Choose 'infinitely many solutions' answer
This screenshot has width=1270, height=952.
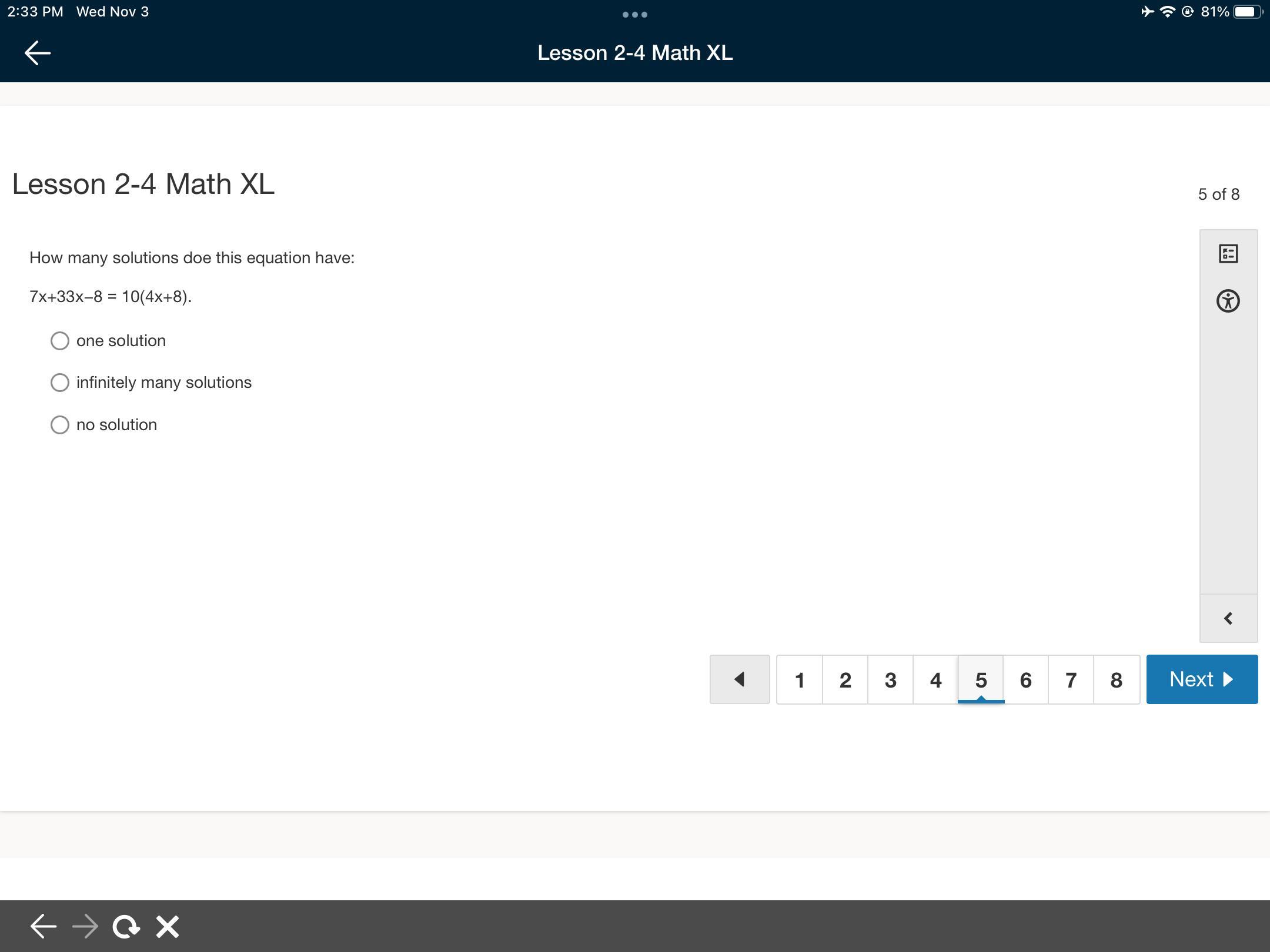coord(60,383)
